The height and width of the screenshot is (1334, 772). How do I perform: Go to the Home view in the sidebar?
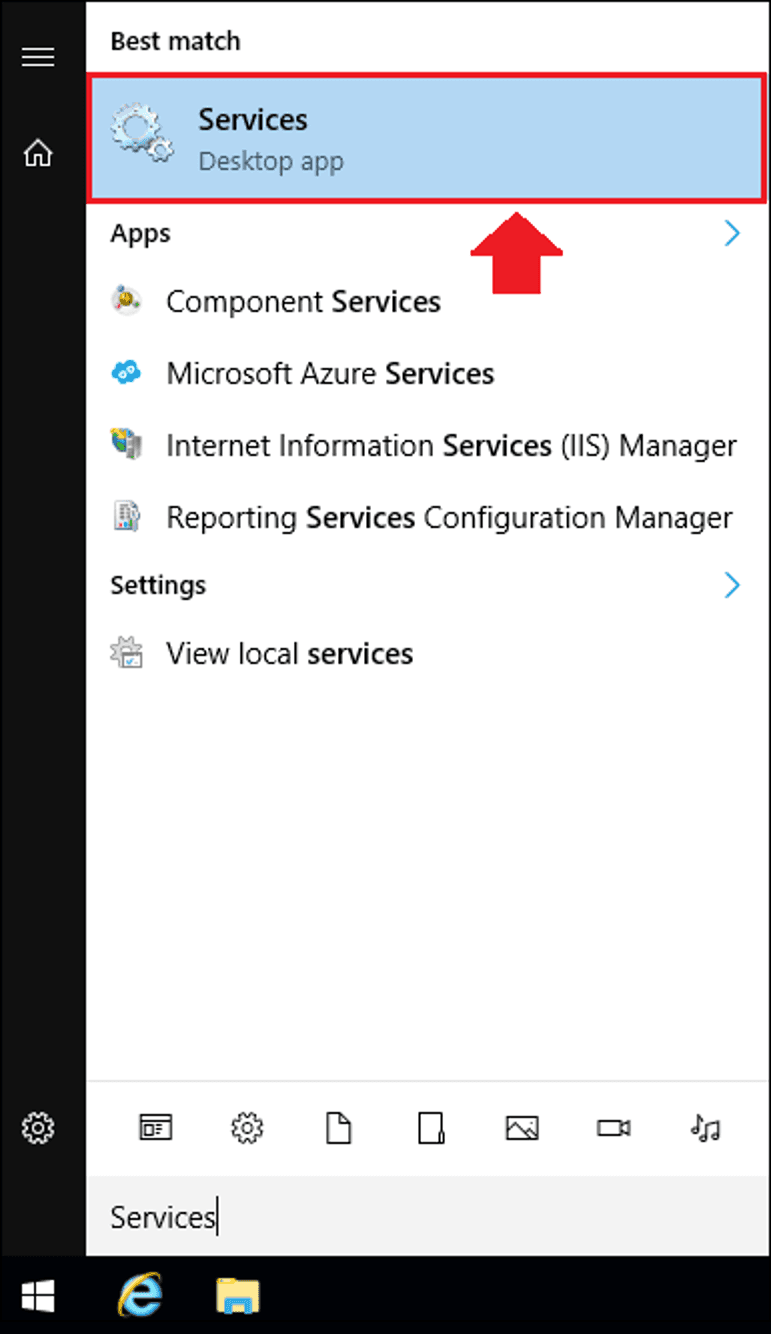click(x=38, y=154)
